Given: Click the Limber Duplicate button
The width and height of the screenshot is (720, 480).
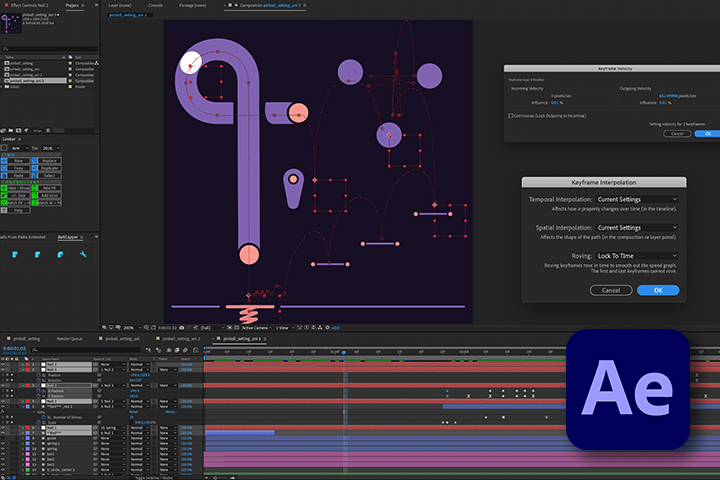Looking at the screenshot, I should (x=50, y=168).
